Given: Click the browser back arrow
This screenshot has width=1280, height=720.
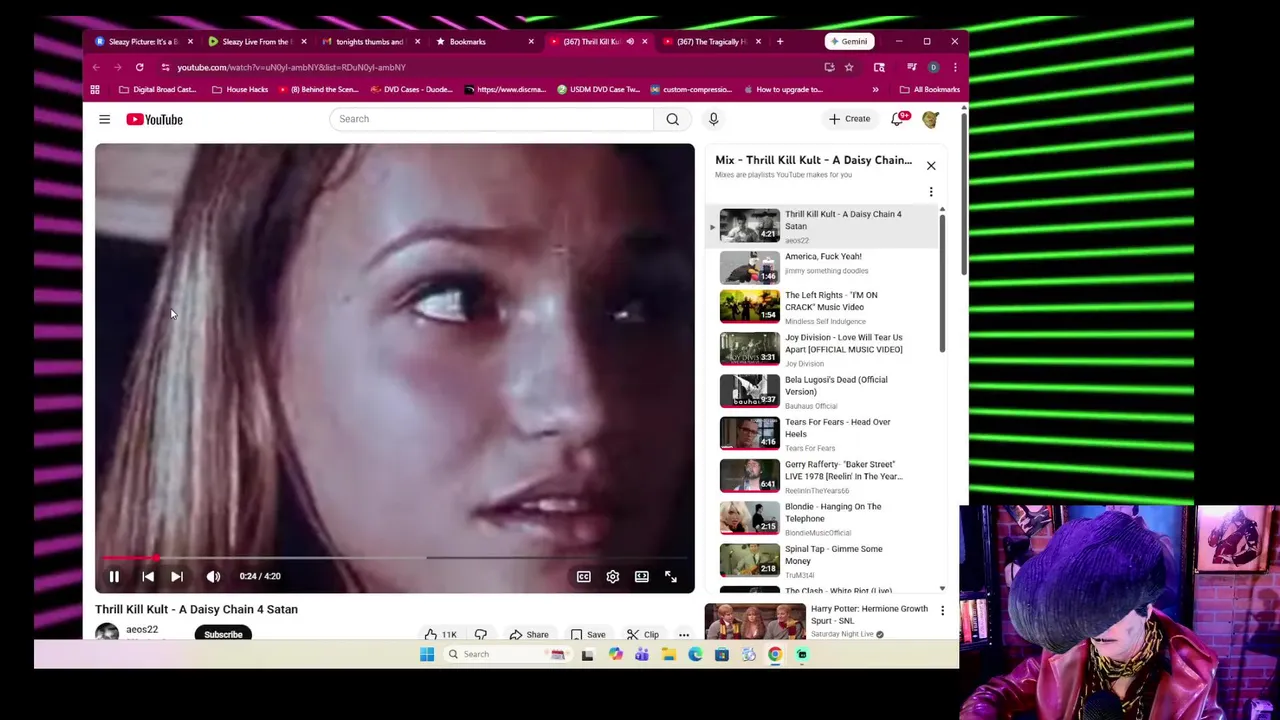Looking at the screenshot, I should [x=96, y=67].
